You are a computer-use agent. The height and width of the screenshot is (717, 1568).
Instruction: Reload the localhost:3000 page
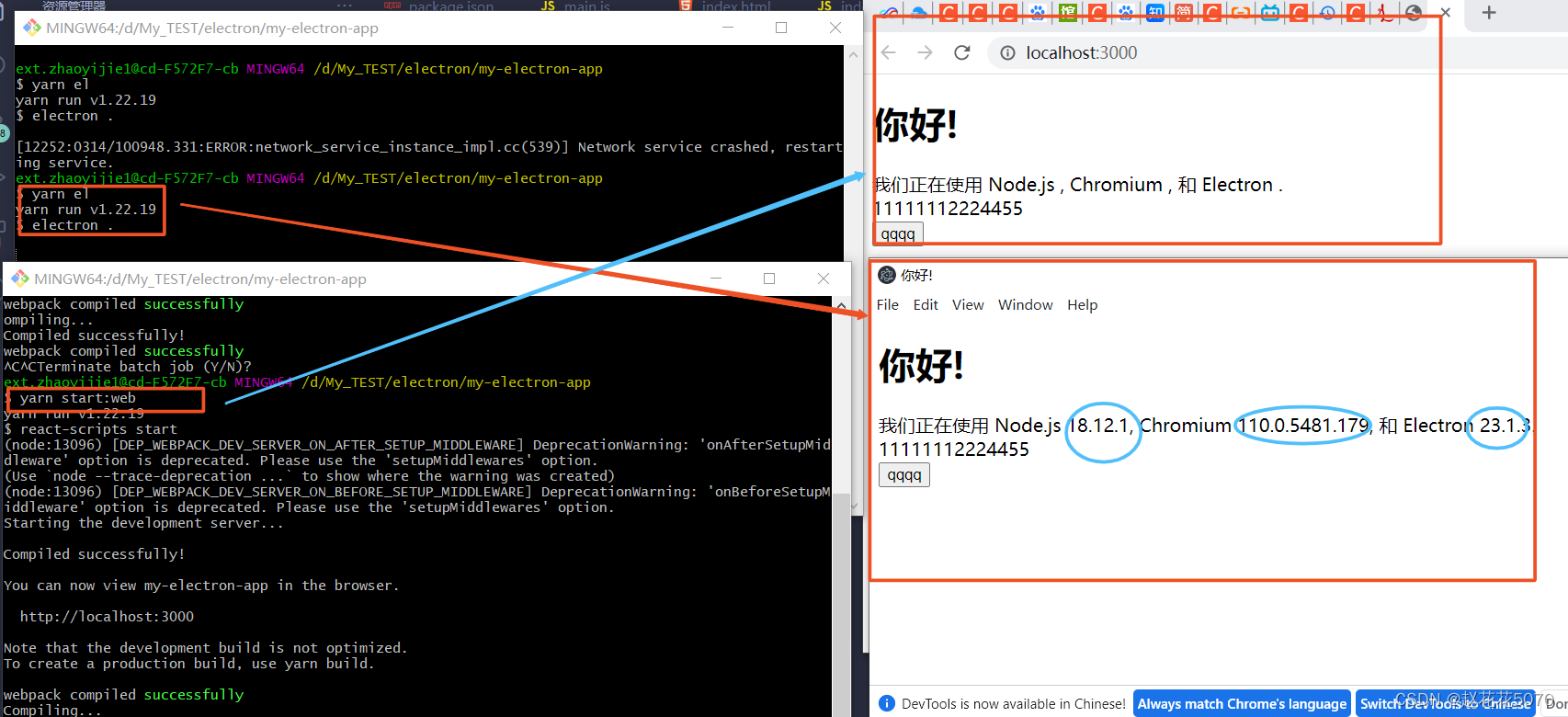[x=962, y=52]
